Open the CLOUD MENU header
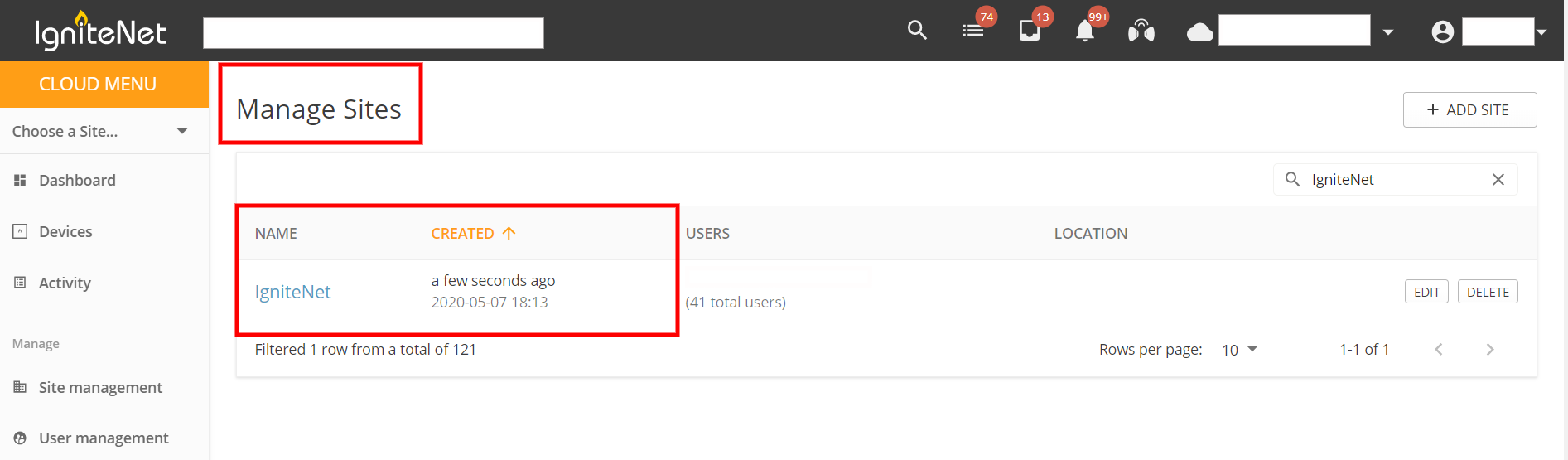Viewport: 1568px width, 460px height. point(104,84)
